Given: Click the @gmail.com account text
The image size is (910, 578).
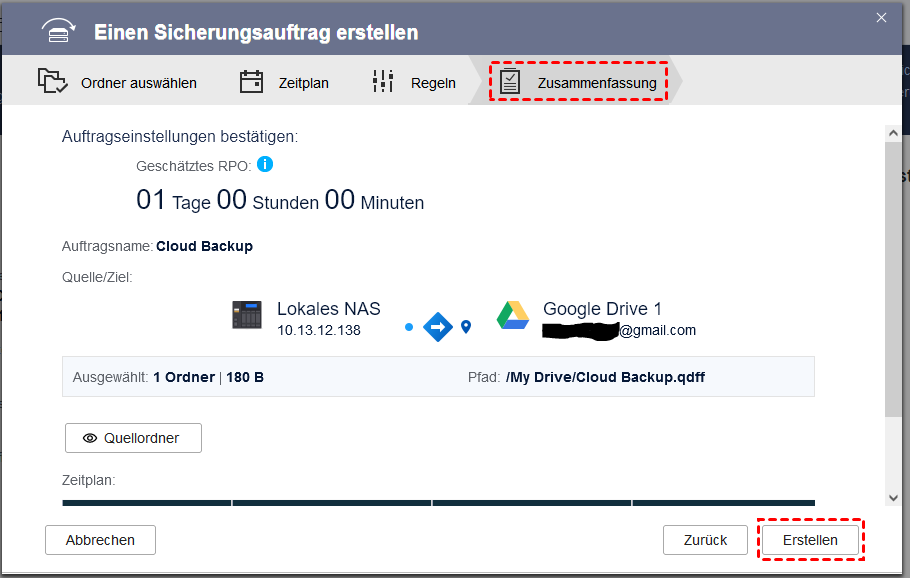Looking at the screenshot, I should (x=657, y=330).
